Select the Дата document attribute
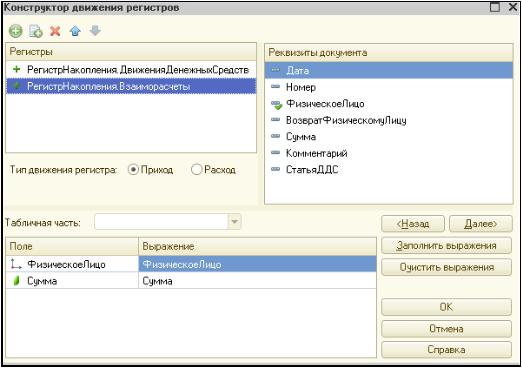This screenshot has width=522, height=368. (x=389, y=70)
